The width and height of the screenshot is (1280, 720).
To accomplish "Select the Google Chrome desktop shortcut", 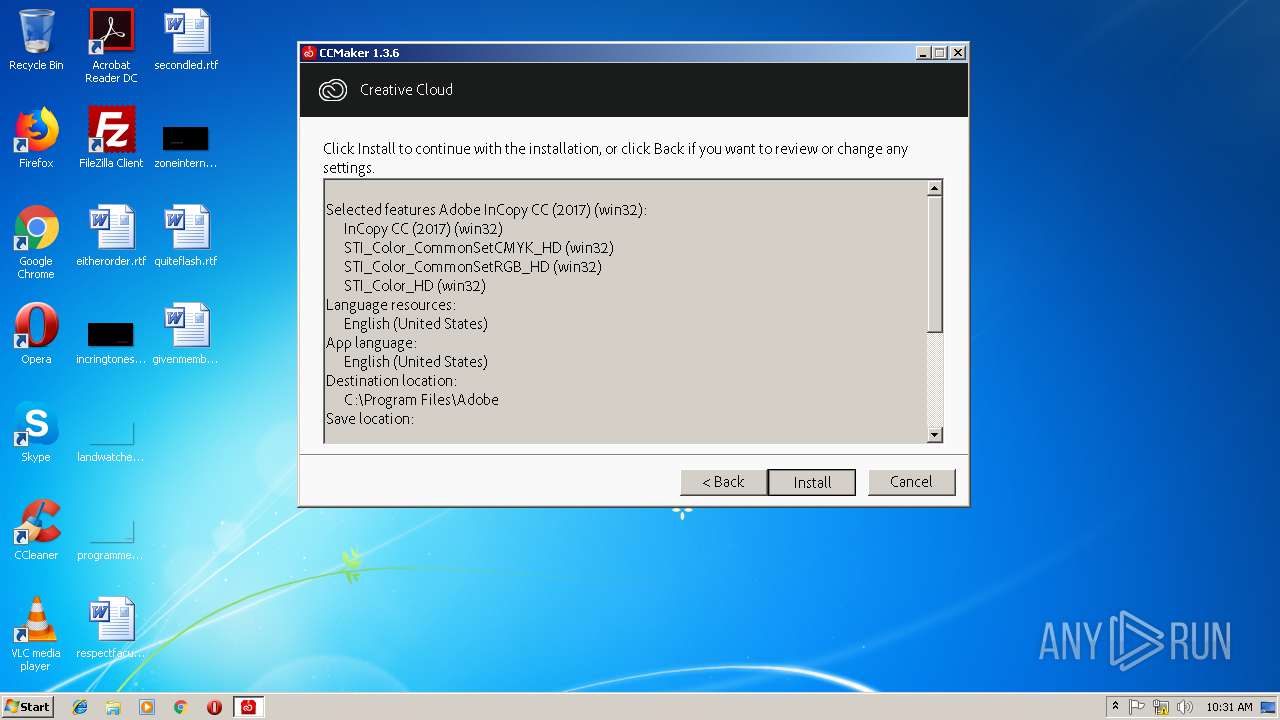I will coord(36,242).
